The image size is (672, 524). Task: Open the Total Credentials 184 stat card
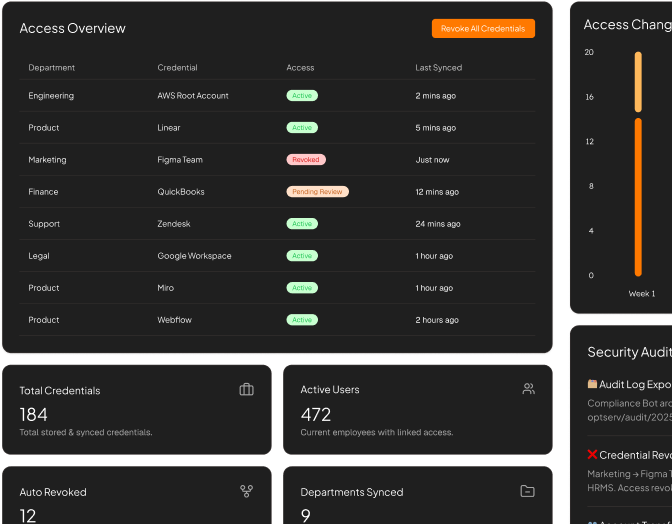tap(136, 410)
